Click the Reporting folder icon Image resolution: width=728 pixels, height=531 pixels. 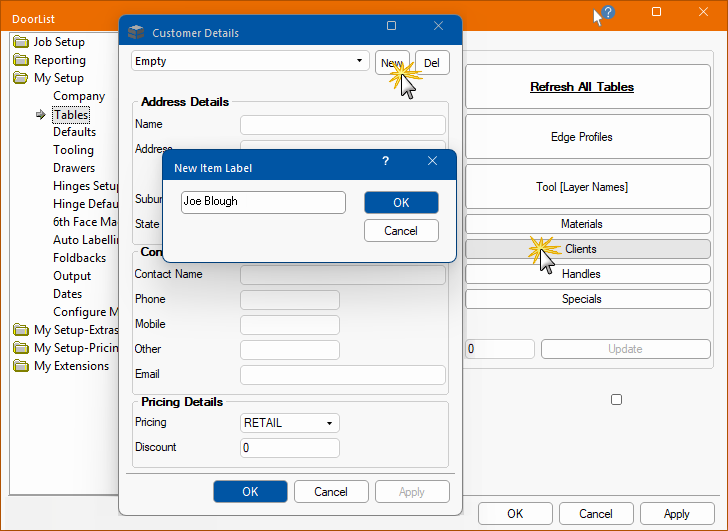[21, 60]
